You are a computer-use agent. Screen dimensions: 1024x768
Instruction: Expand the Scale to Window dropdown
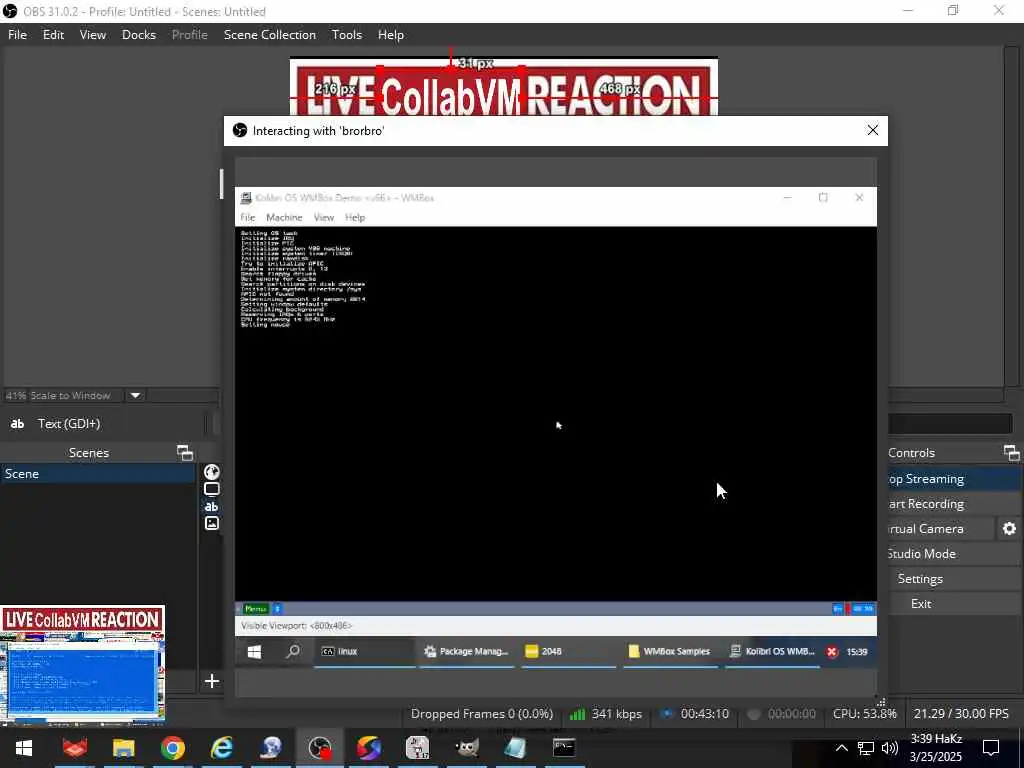[135, 396]
